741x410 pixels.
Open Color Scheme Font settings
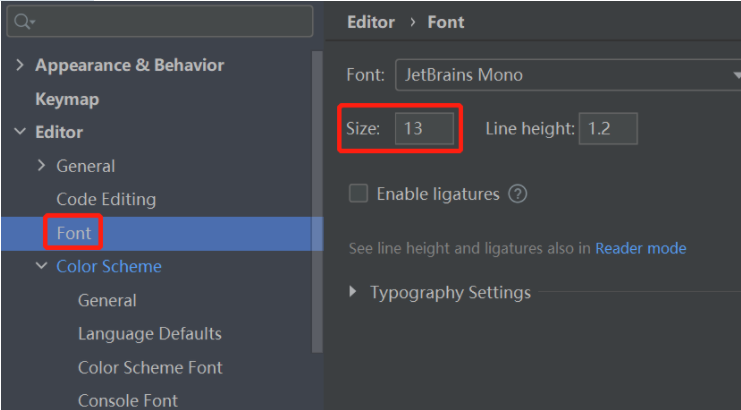point(150,367)
